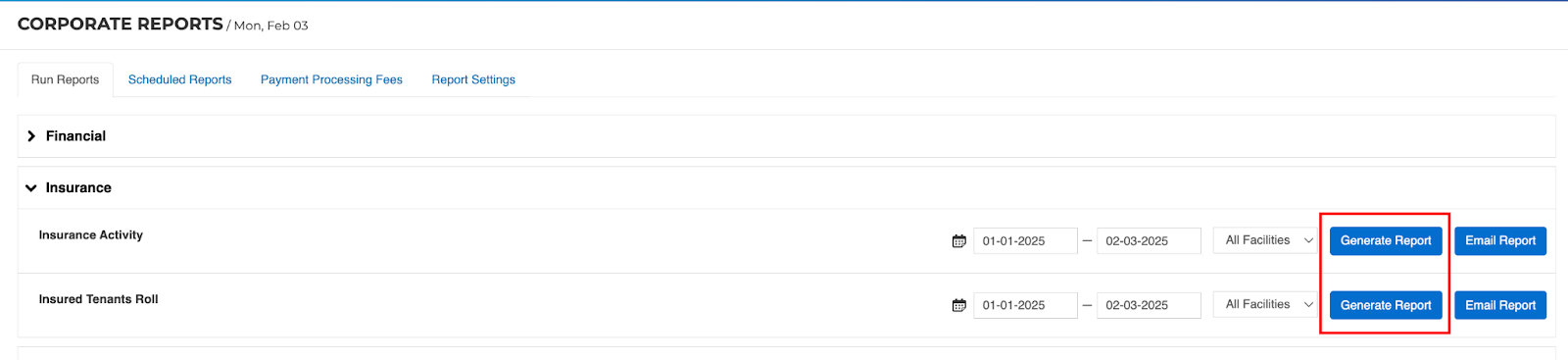The image size is (1568, 360).
Task: Open All Facilities dropdown for Insurance Activity
Action: click(1265, 240)
